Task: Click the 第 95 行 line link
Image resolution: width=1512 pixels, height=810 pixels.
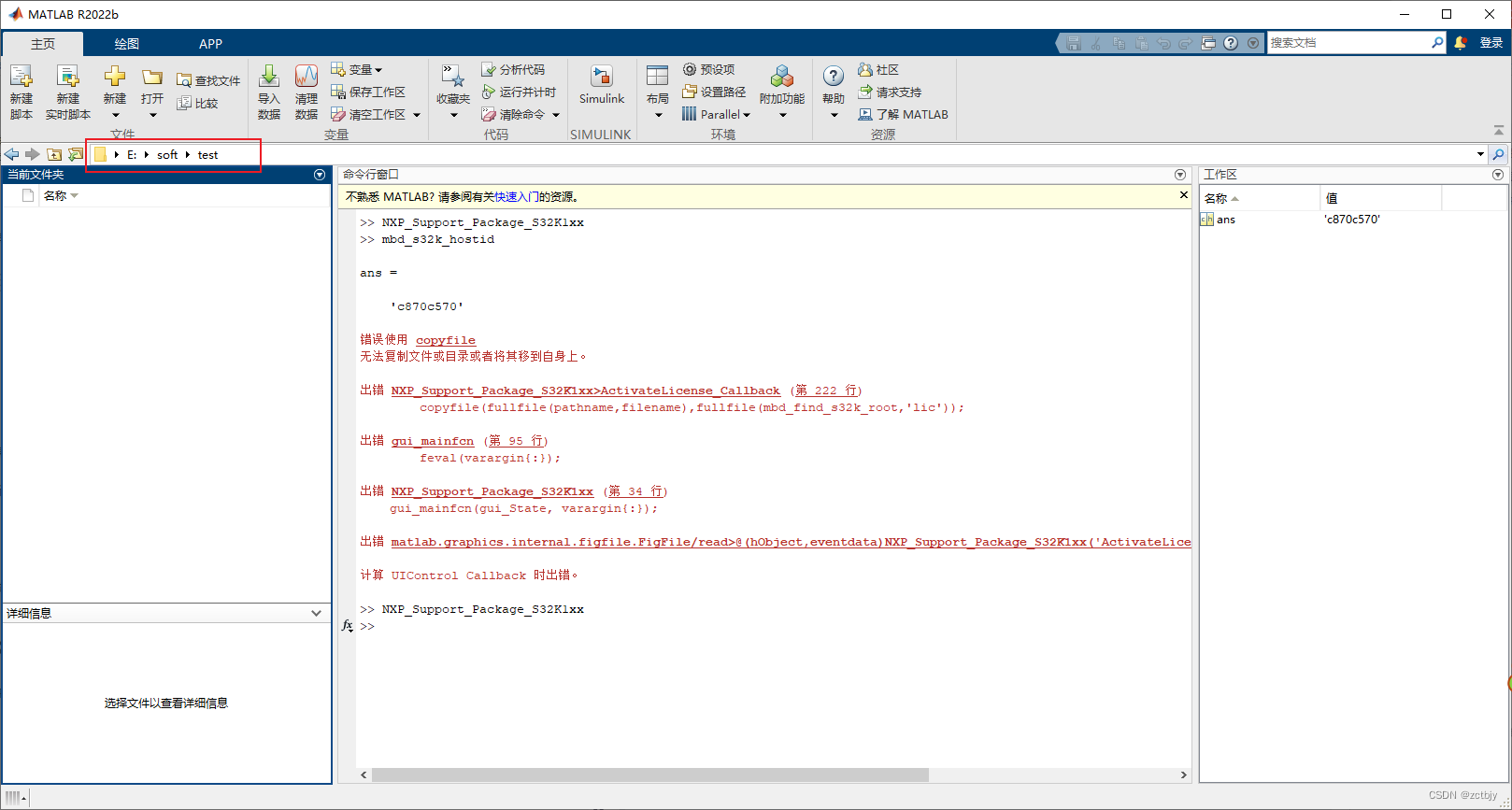Action: (x=516, y=441)
